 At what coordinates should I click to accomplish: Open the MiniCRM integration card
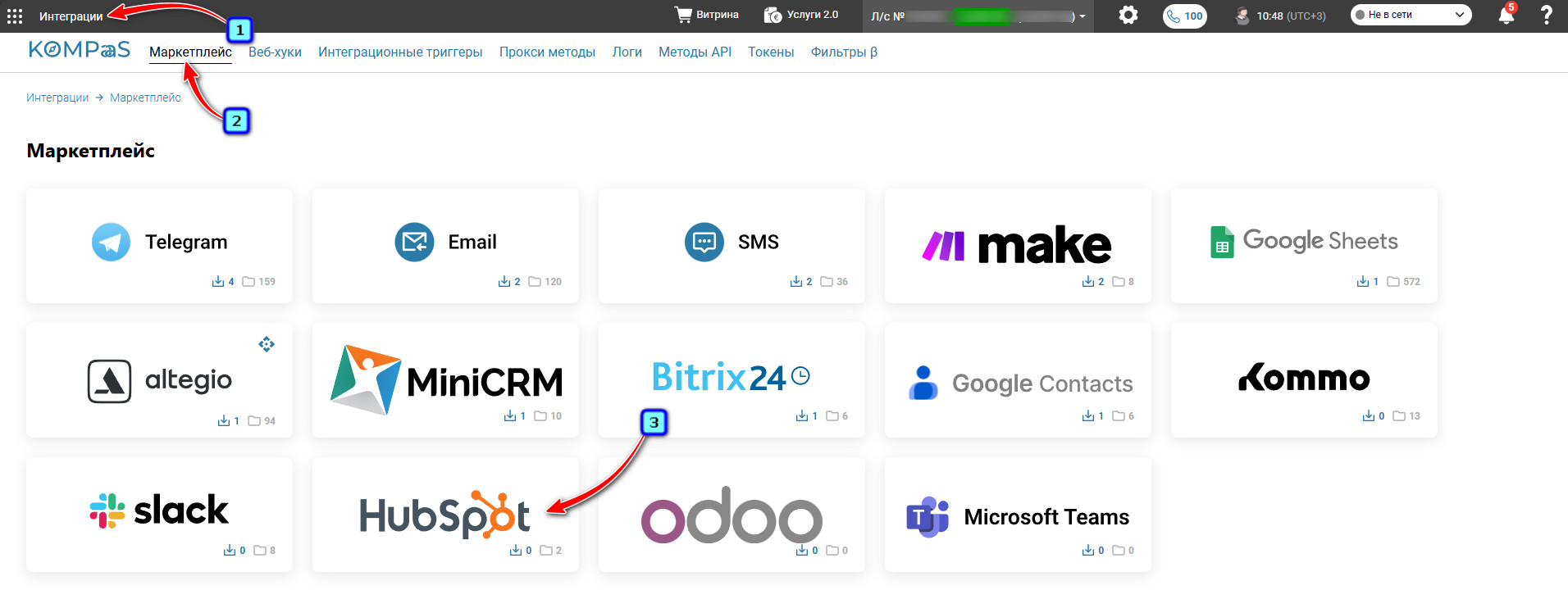pos(445,380)
